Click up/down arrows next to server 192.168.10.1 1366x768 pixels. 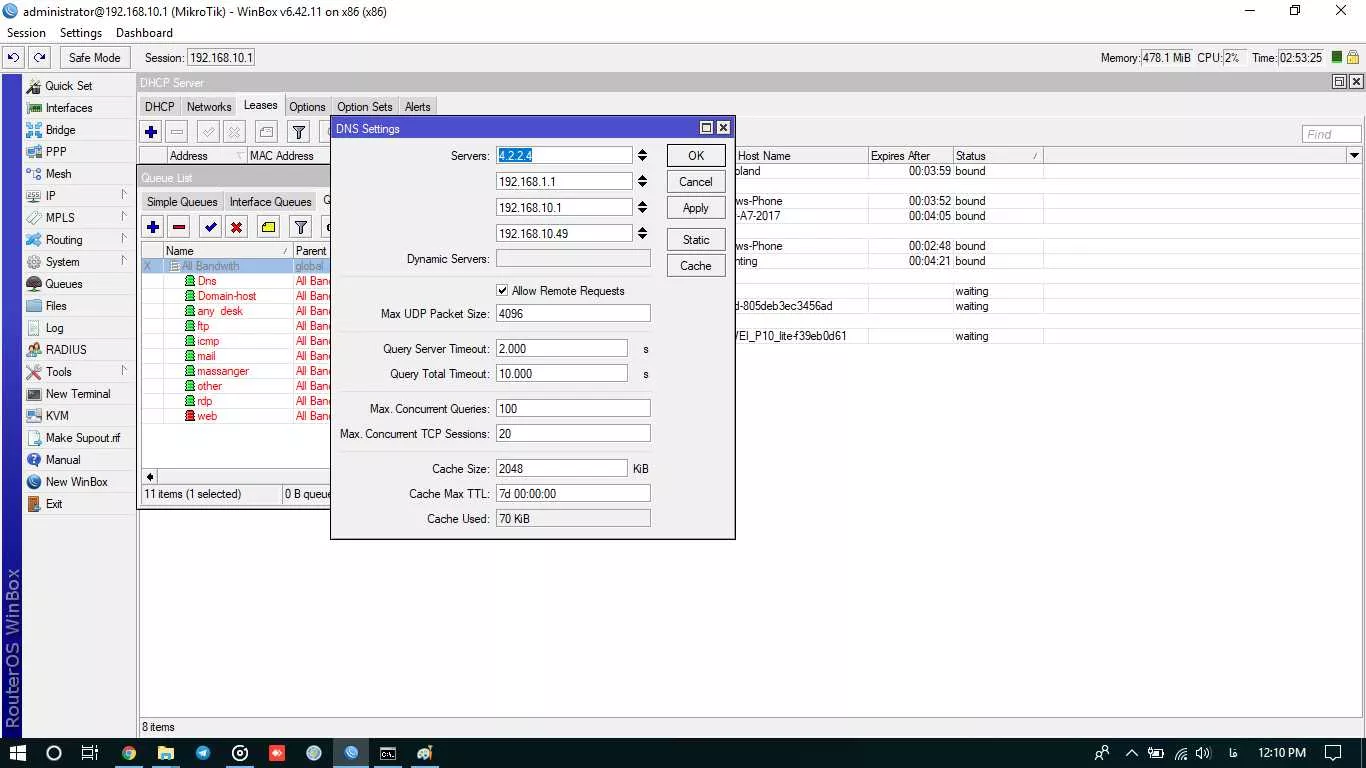642,207
